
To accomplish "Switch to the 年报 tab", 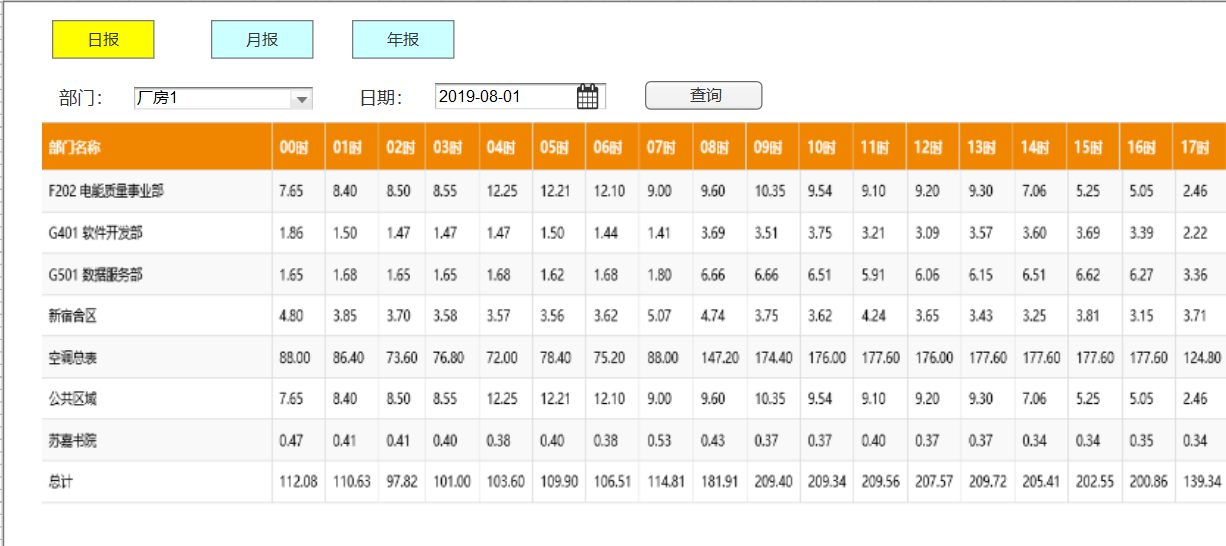I will [x=403, y=40].
